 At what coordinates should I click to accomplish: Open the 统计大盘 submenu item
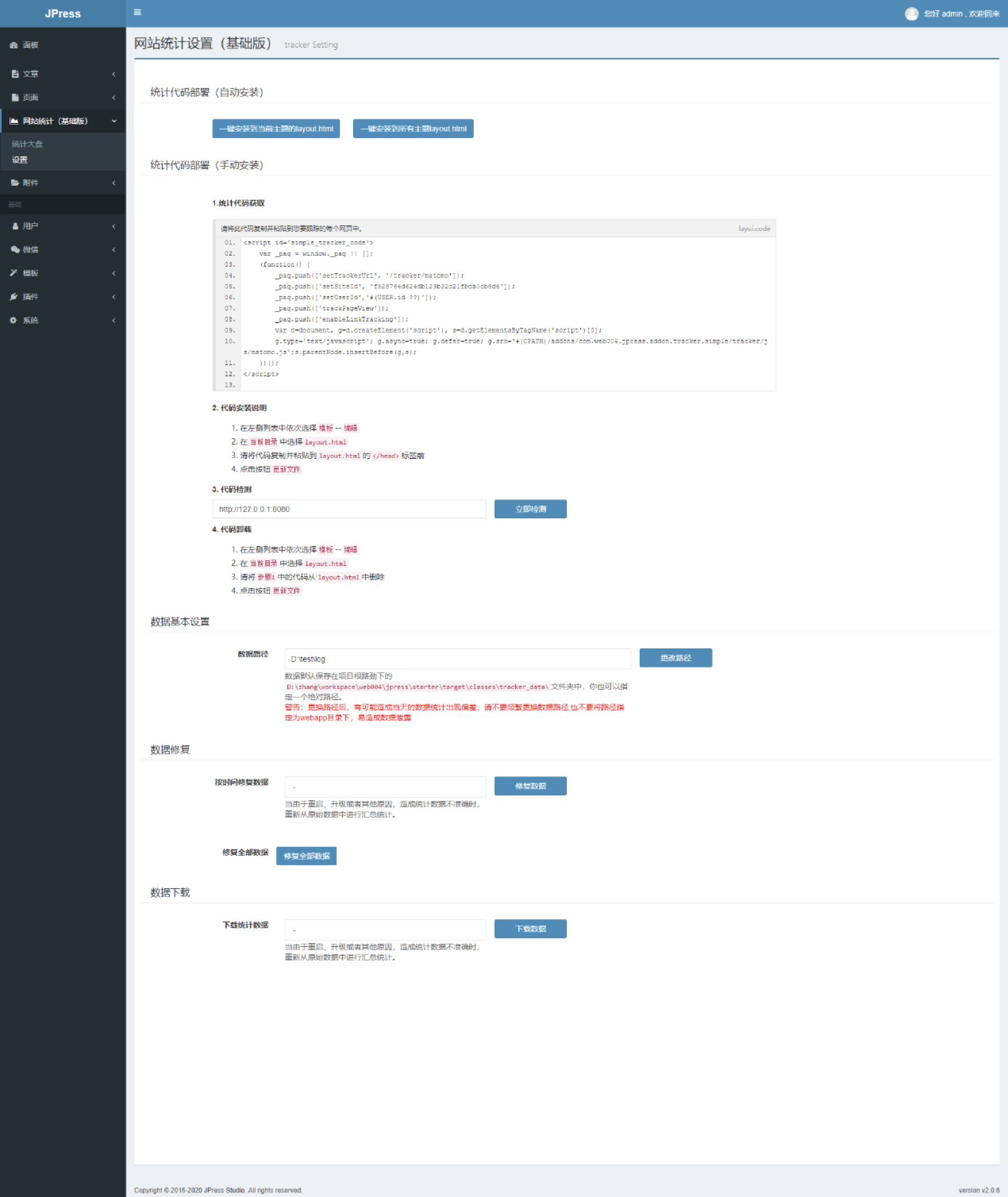[x=27, y=144]
